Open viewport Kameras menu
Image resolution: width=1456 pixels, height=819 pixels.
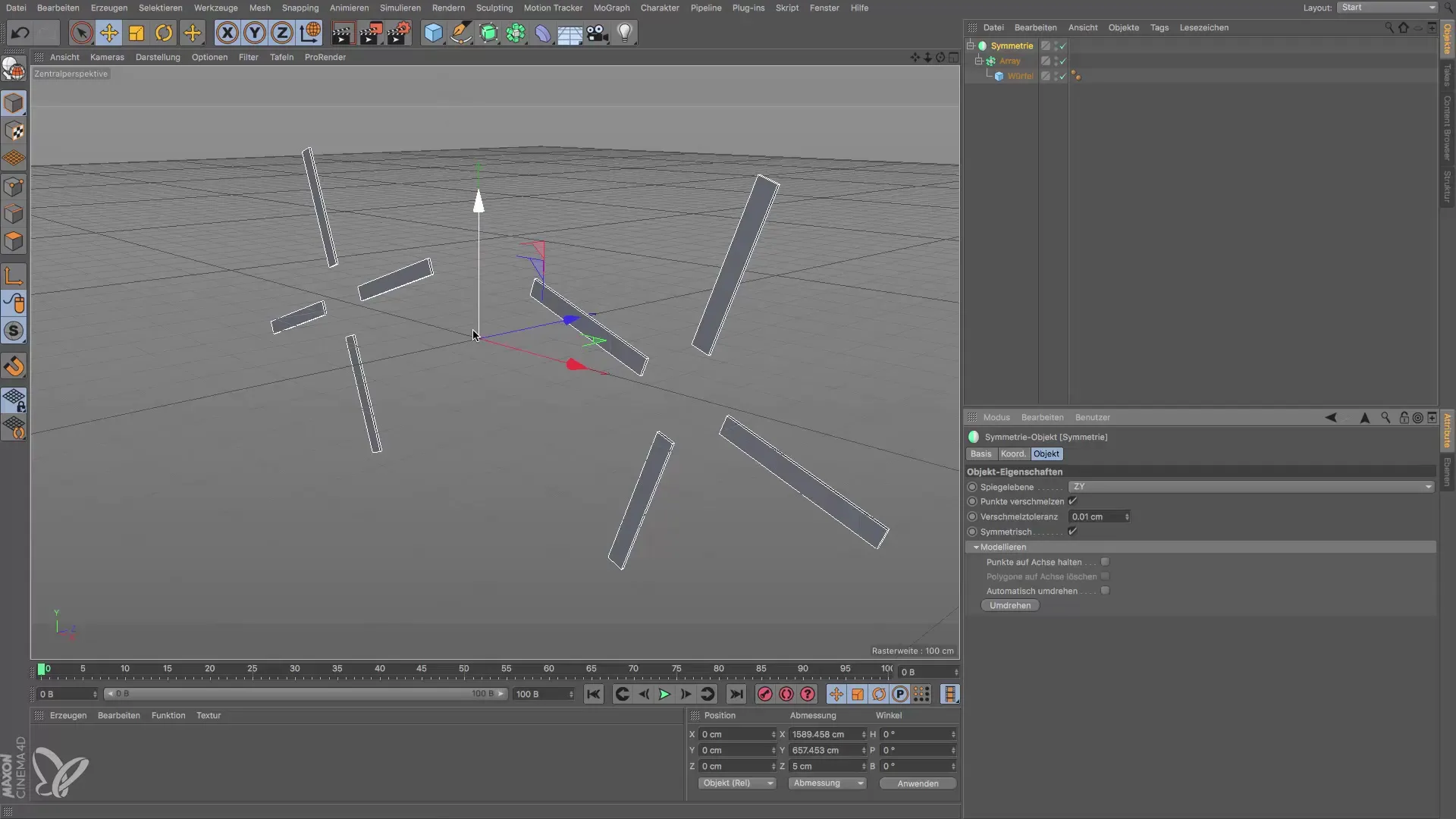tap(107, 57)
